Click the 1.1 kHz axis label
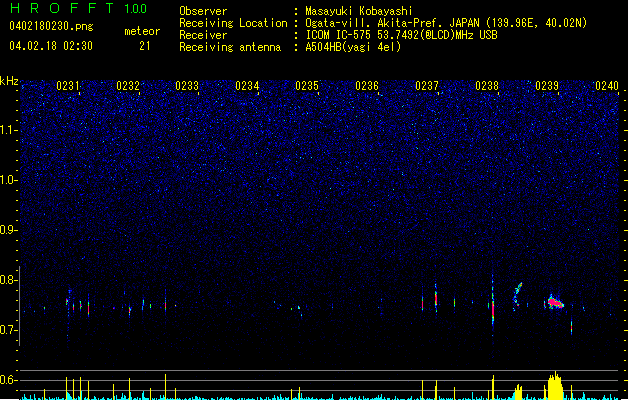The width and height of the screenshot is (629, 400). click(x=9, y=130)
